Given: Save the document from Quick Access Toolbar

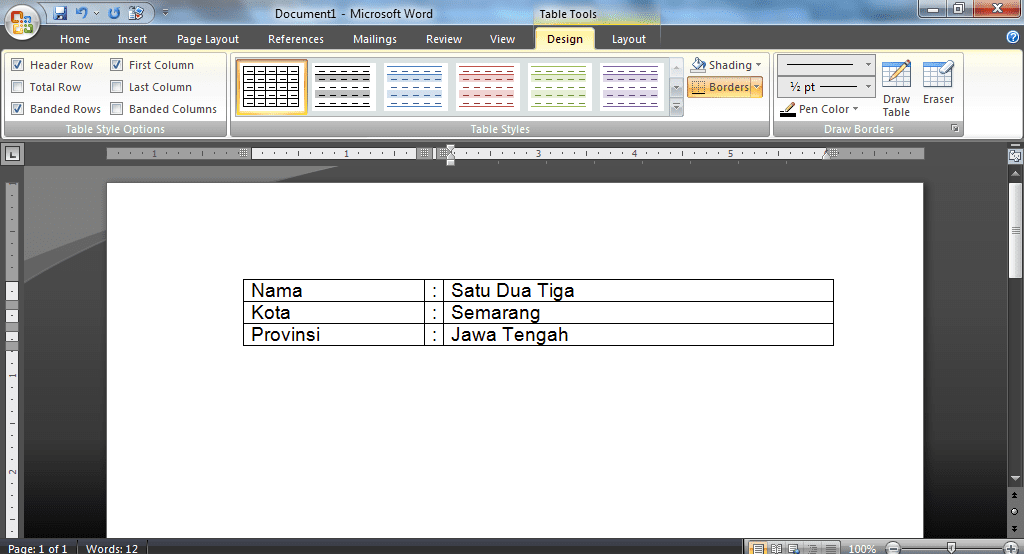Looking at the screenshot, I should 60,13.
